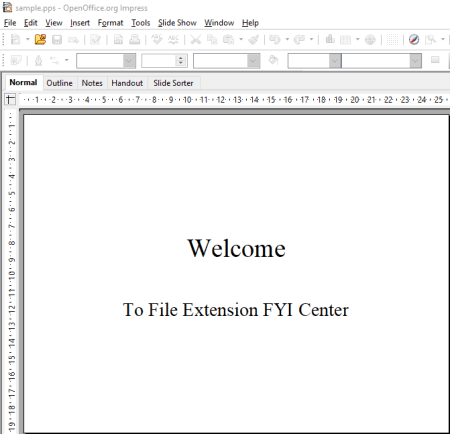Click the "To File Extension FYI Center" text

236,310
